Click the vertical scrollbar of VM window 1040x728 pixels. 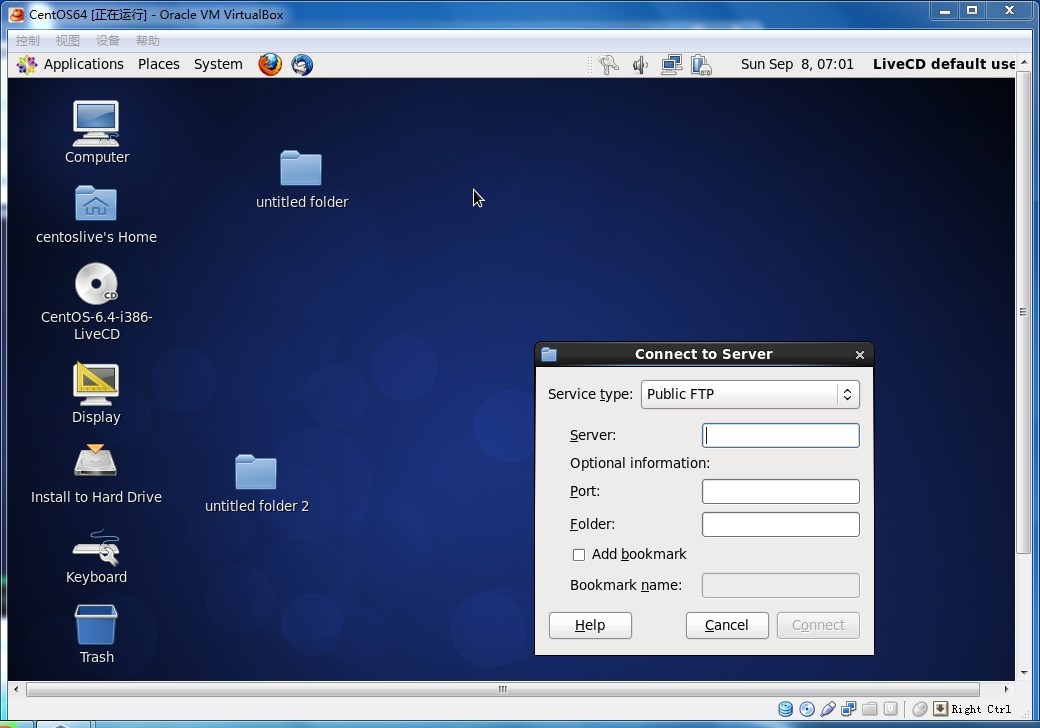[x=1024, y=312]
